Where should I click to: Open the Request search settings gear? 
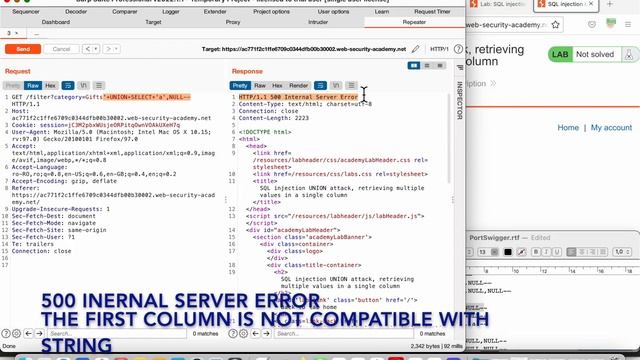click(x=16, y=333)
